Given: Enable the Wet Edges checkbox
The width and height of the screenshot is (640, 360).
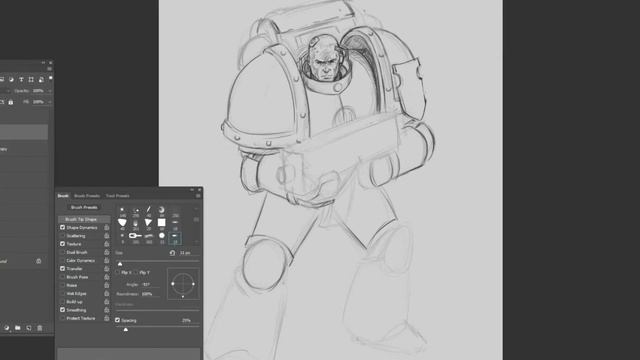Looking at the screenshot, I should (62, 293).
